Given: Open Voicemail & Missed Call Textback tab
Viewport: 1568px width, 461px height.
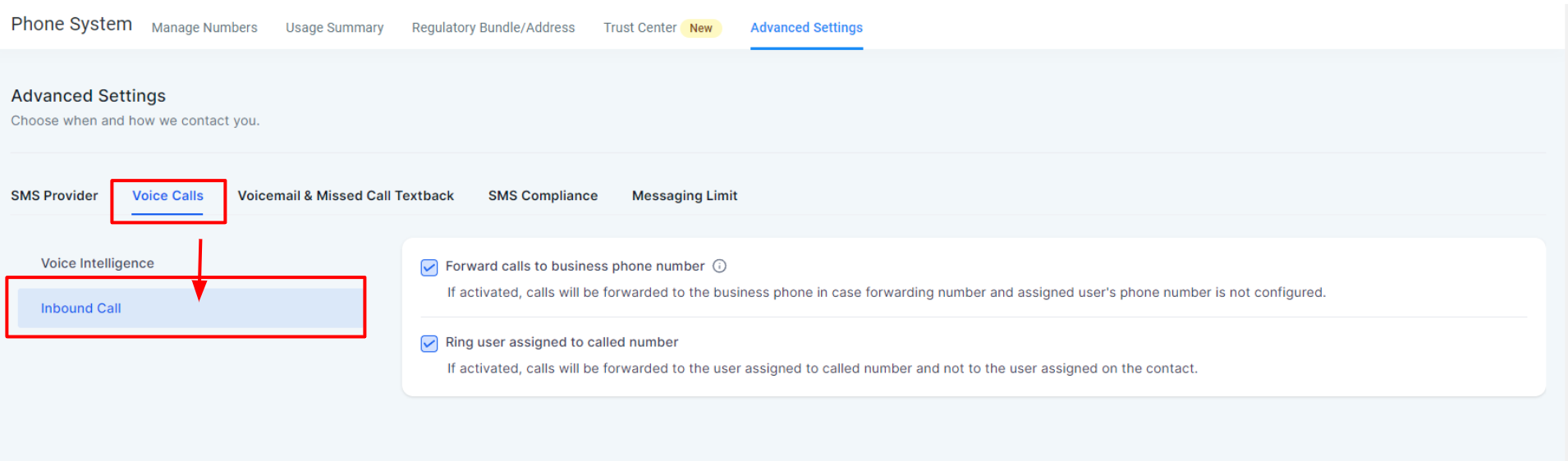Looking at the screenshot, I should [x=346, y=195].
